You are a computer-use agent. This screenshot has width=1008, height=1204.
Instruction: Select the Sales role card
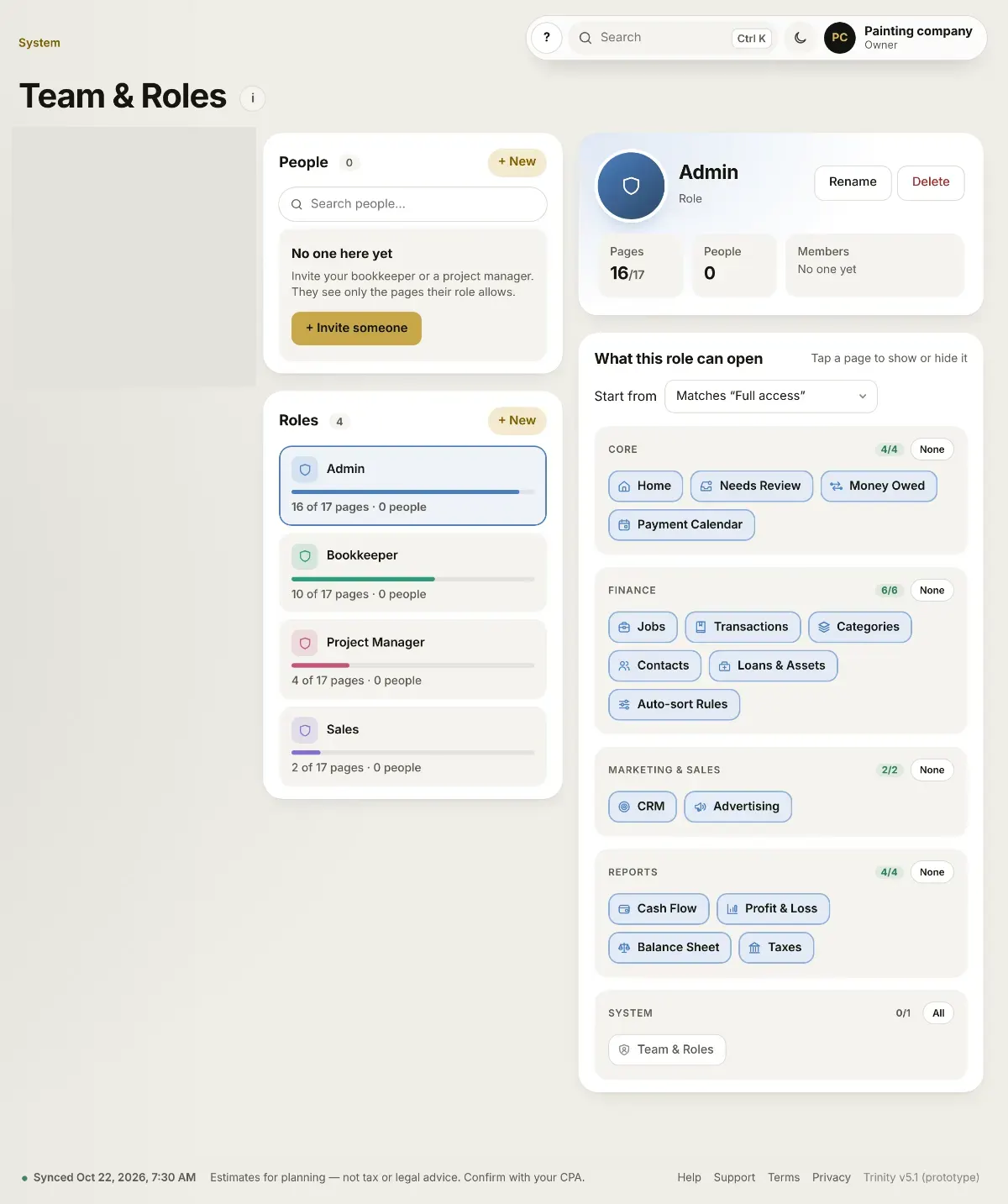pos(412,747)
